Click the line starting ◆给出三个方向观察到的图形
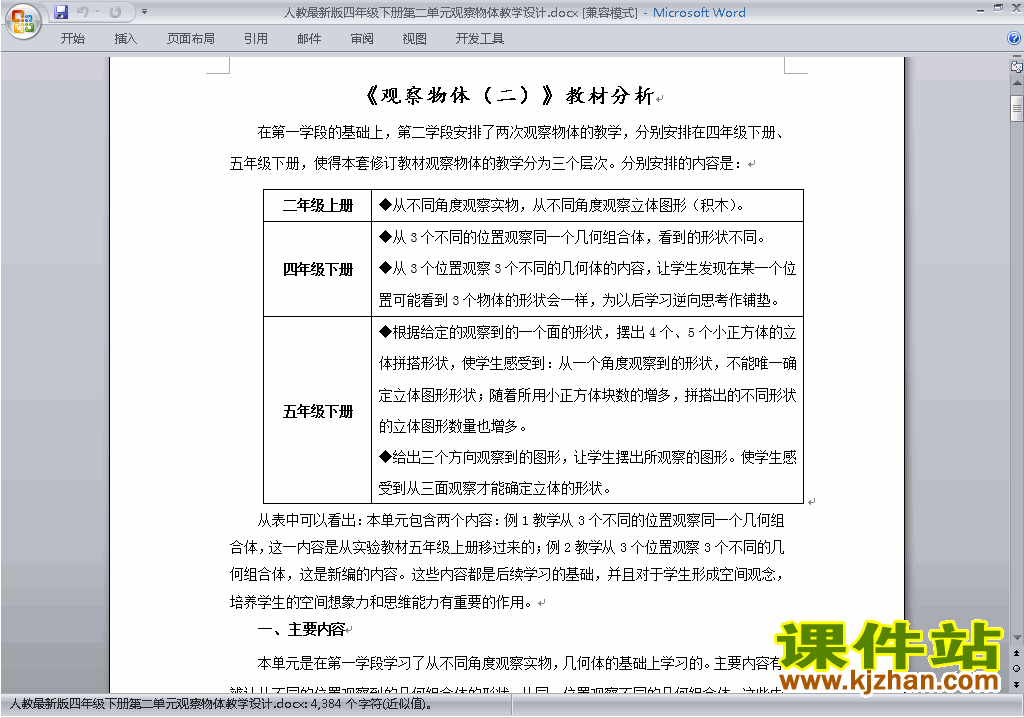 (588, 457)
